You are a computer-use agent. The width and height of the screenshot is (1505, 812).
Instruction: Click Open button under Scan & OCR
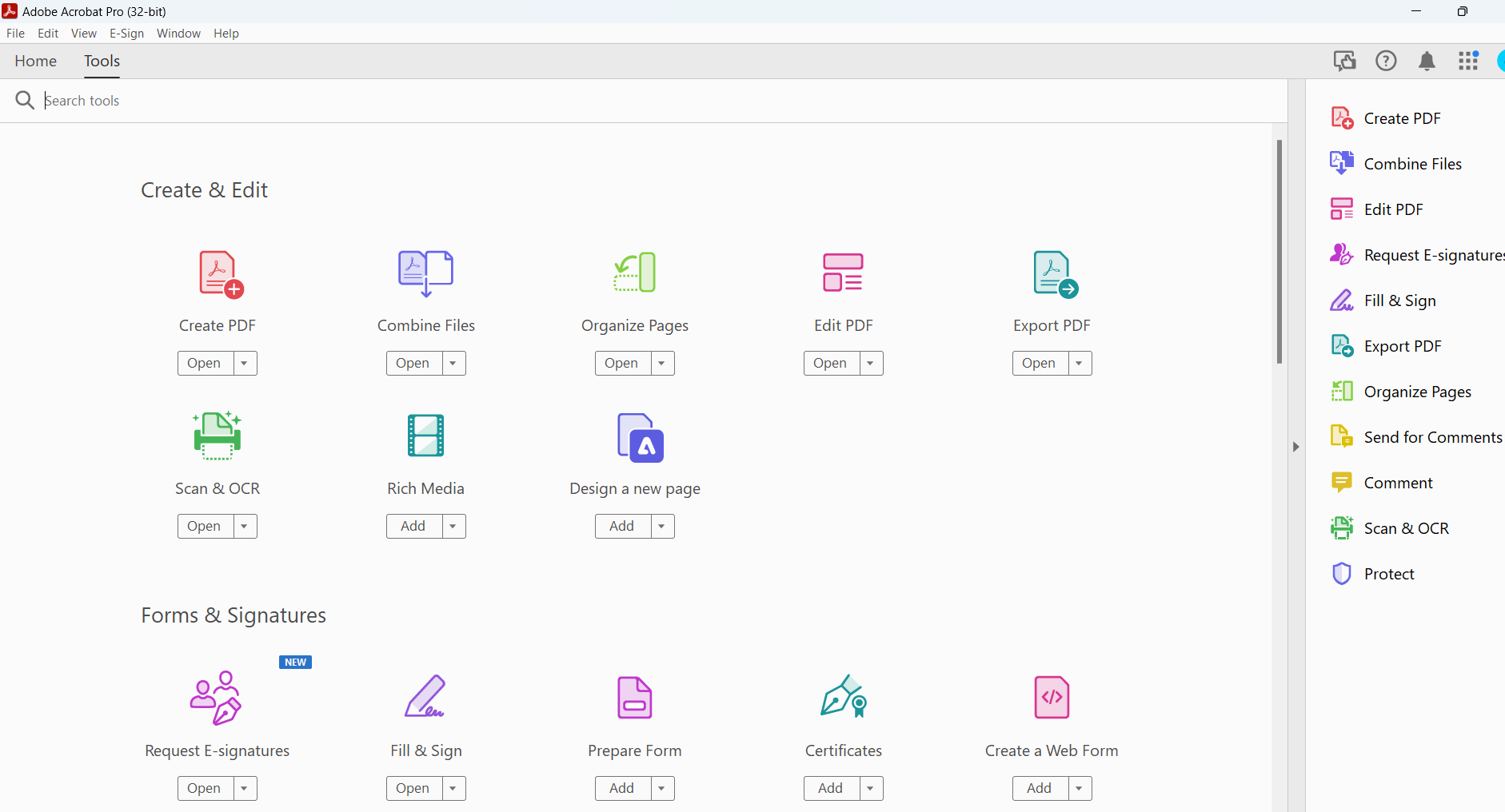pyautogui.click(x=205, y=526)
